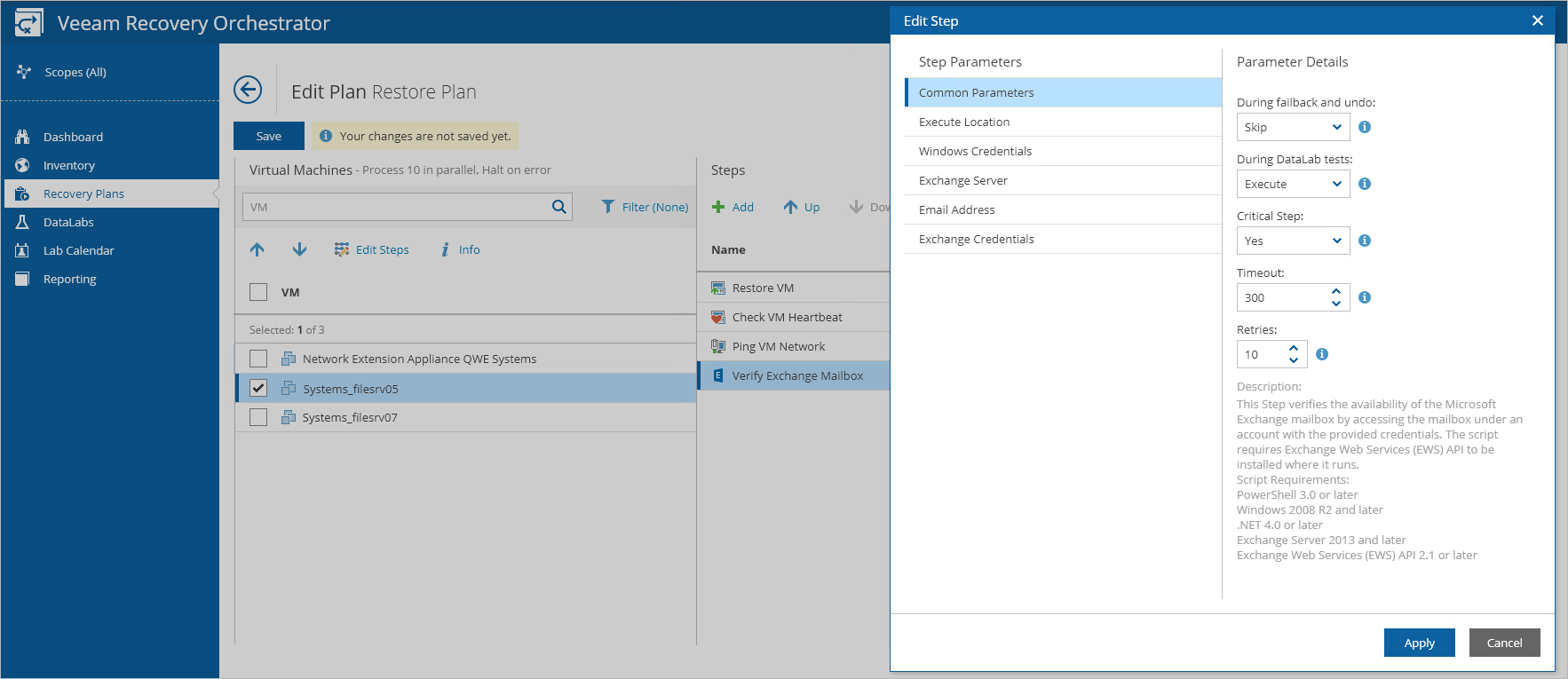The image size is (1568, 679).
Task: Click info icon beside Critical Step
Action: [x=1365, y=241]
